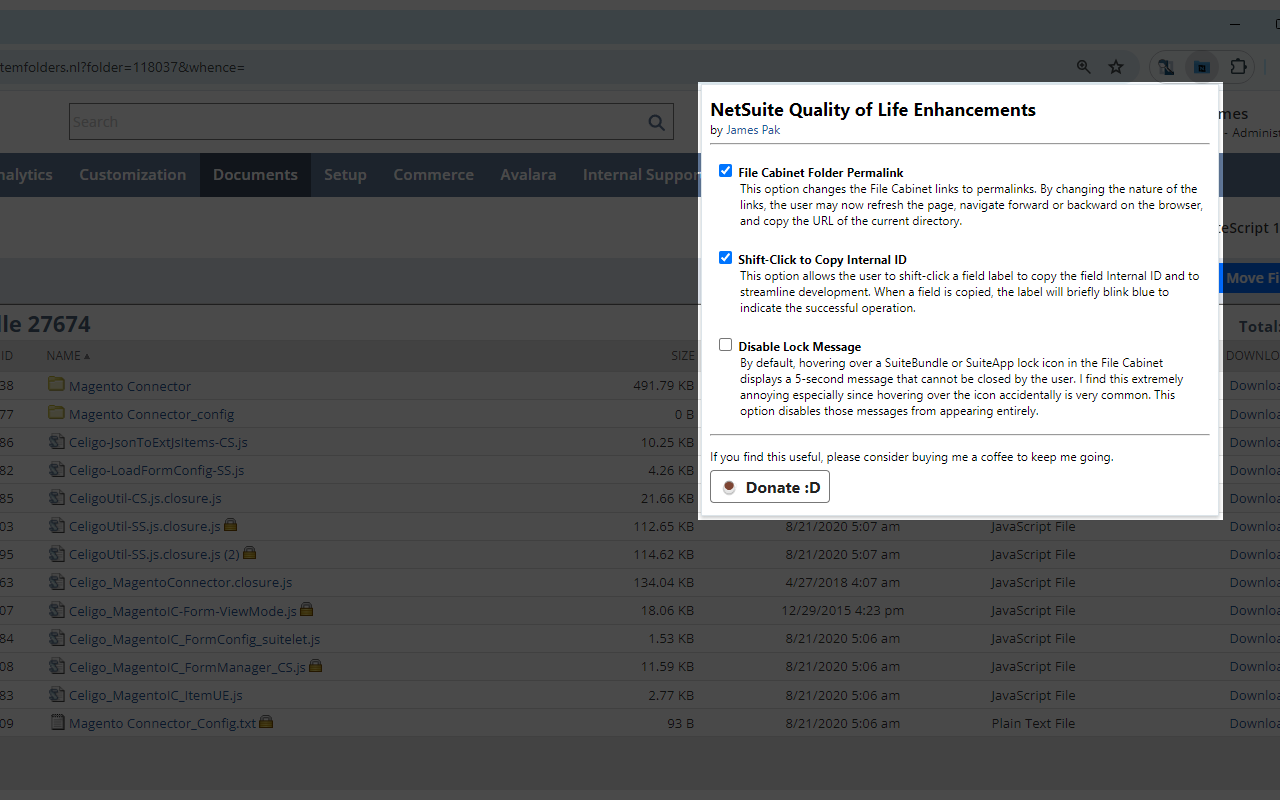Bookmark the page using the star icon

point(1116,67)
